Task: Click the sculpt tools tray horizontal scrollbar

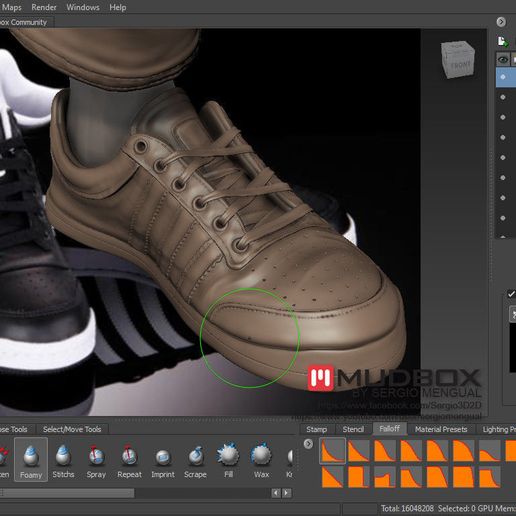Action: coord(68,493)
